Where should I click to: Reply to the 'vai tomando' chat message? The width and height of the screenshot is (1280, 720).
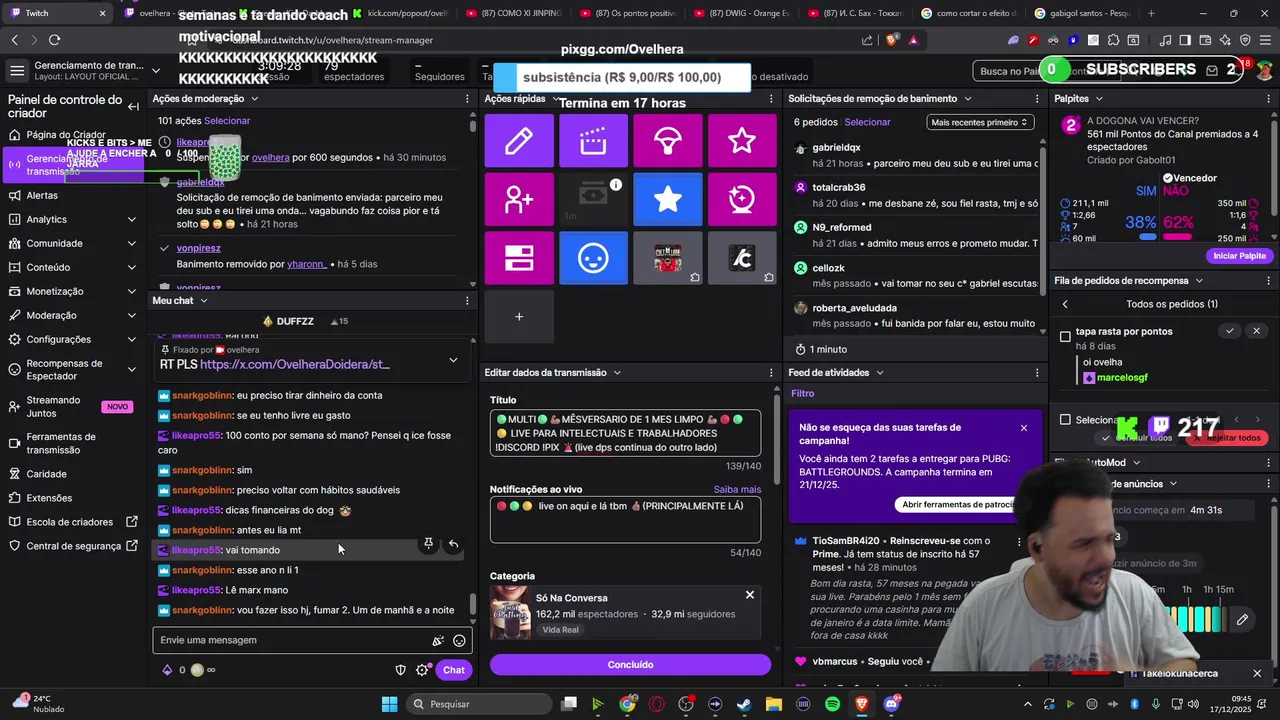coord(453,543)
